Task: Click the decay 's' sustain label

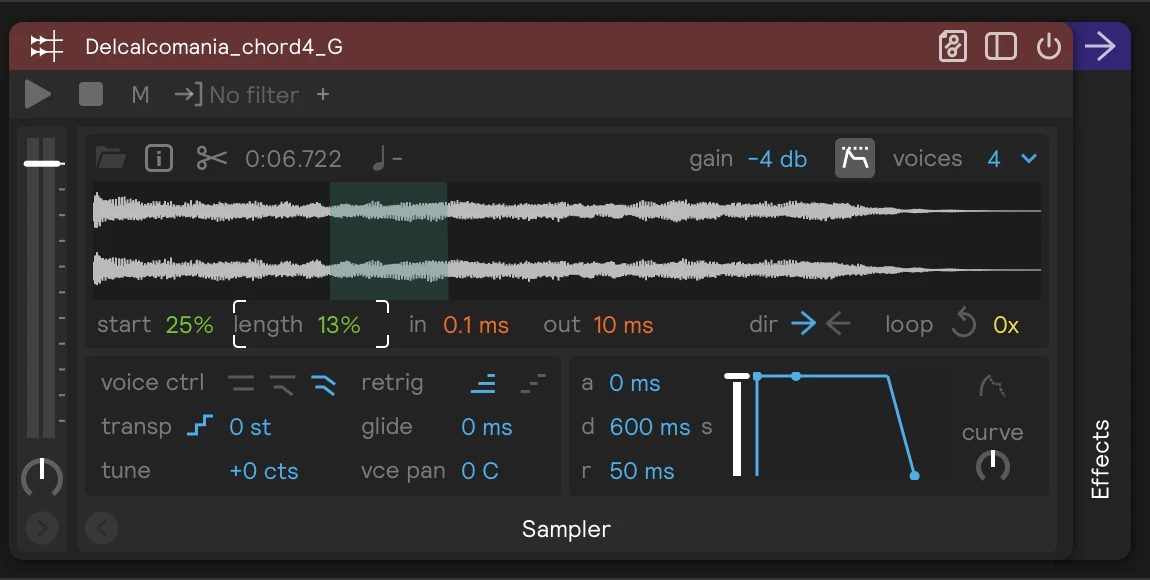Action: pos(706,427)
